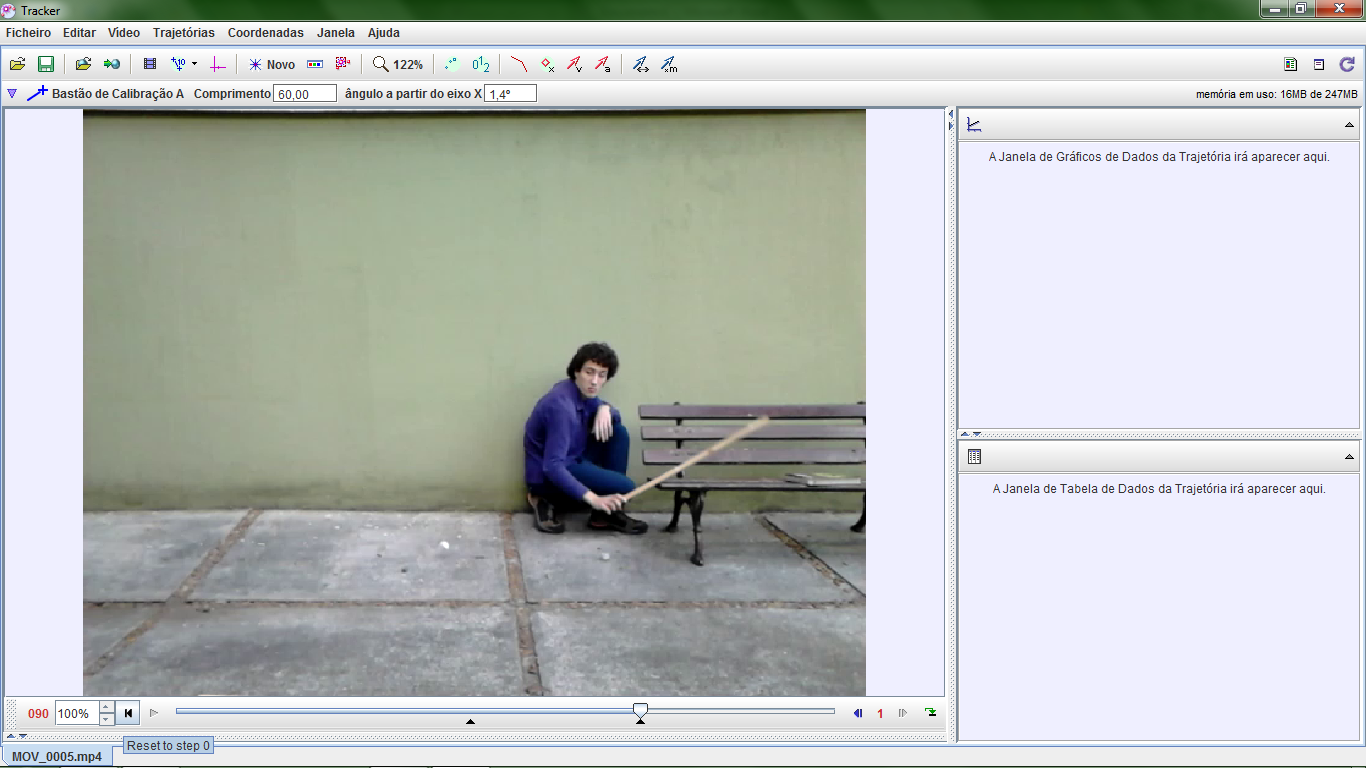Viewport: 1366px width, 768px height.
Task: Toggle coordinate axes visibility icon
Action: click(218, 64)
